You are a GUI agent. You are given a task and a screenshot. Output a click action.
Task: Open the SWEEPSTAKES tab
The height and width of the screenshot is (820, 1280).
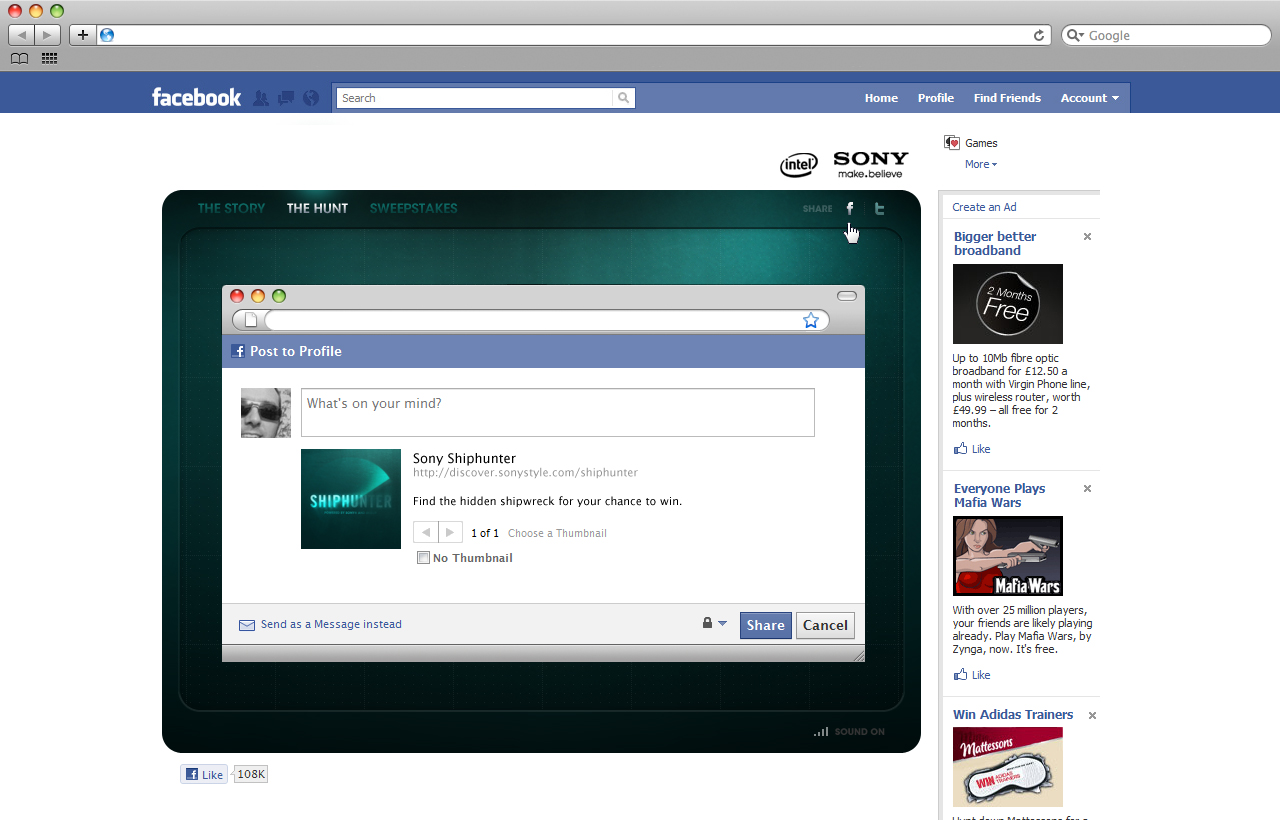(x=413, y=208)
